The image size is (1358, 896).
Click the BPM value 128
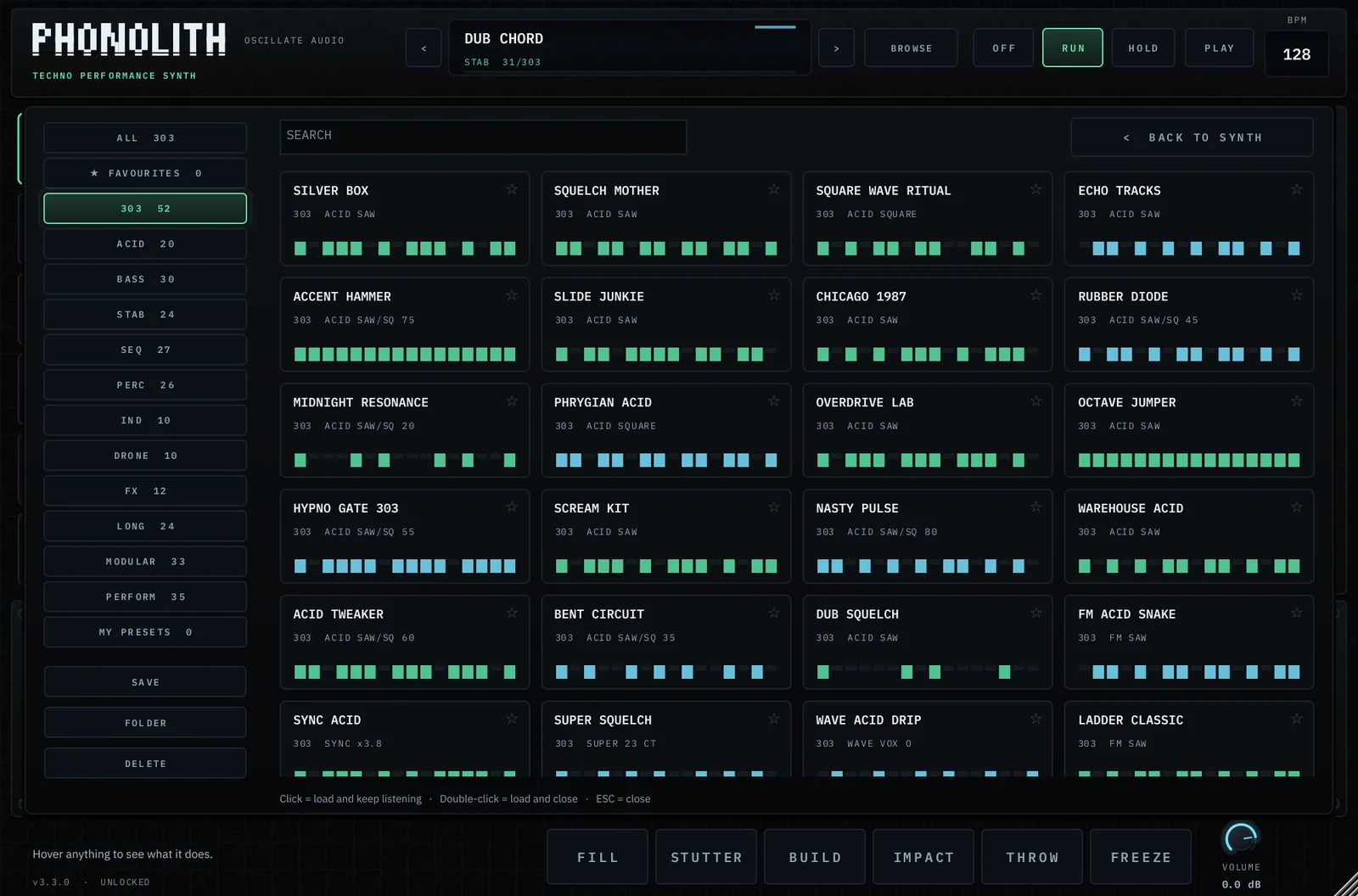tap(1296, 54)
